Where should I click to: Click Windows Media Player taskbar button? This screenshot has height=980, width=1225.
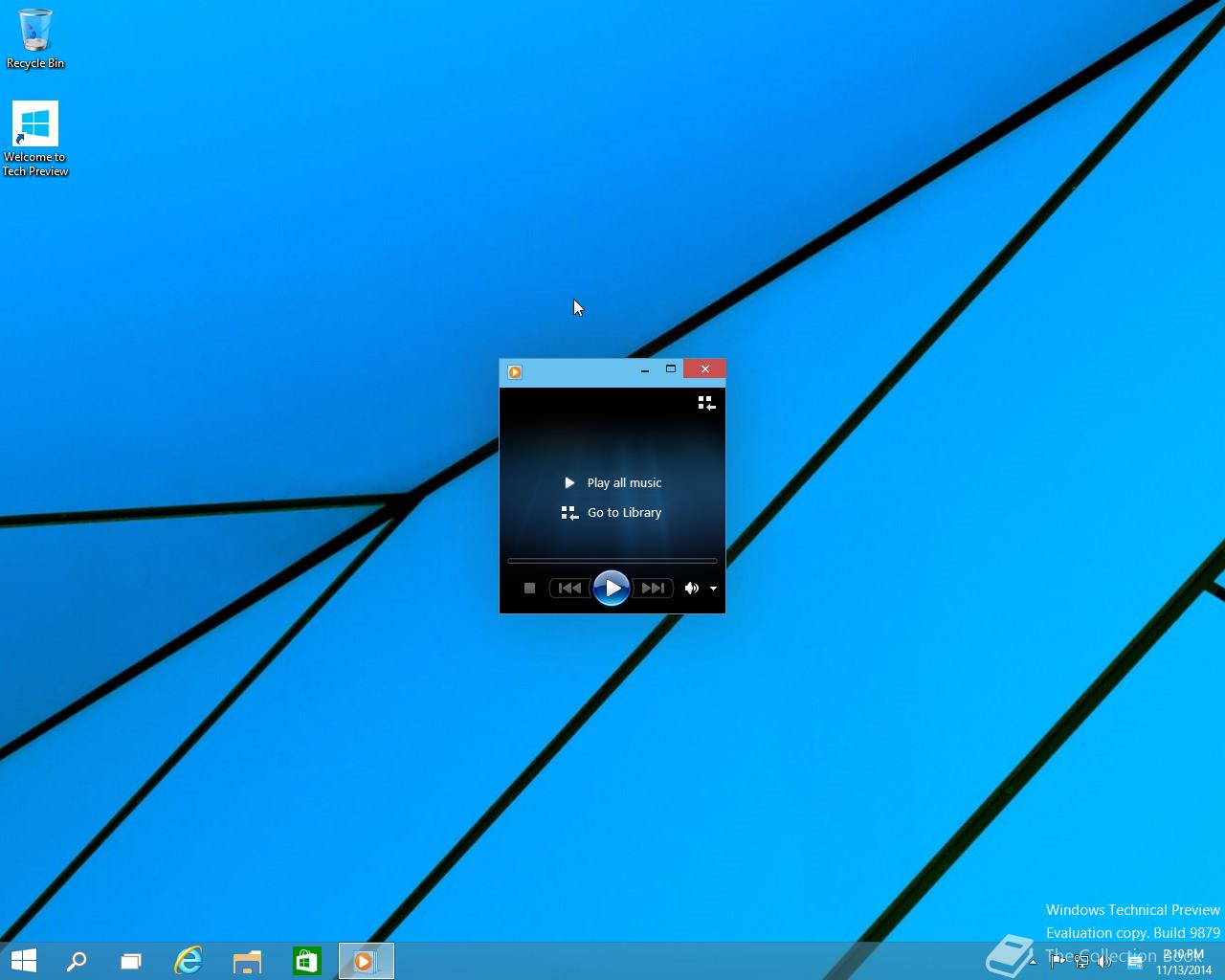[366, 961]
